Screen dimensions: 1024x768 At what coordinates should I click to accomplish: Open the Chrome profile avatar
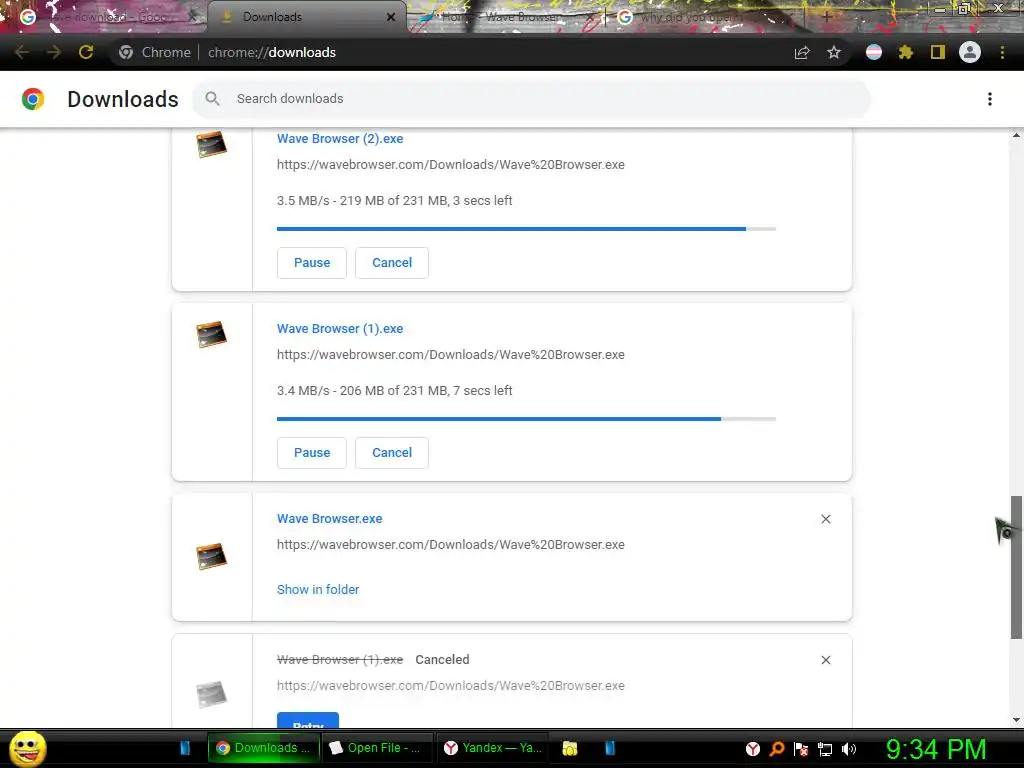pos(970,52)
